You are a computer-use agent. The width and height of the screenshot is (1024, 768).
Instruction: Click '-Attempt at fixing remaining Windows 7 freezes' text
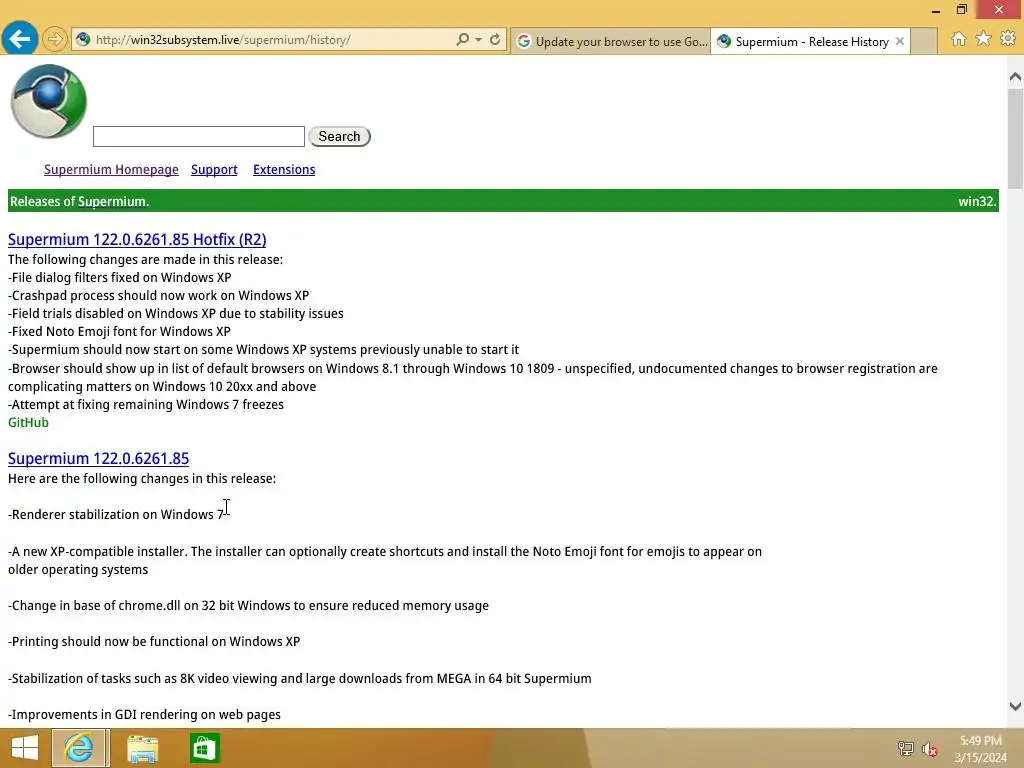[146, 405]
